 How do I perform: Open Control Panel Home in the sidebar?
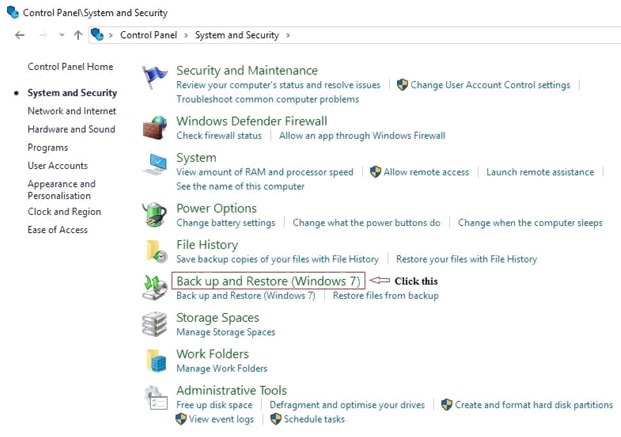70,67
